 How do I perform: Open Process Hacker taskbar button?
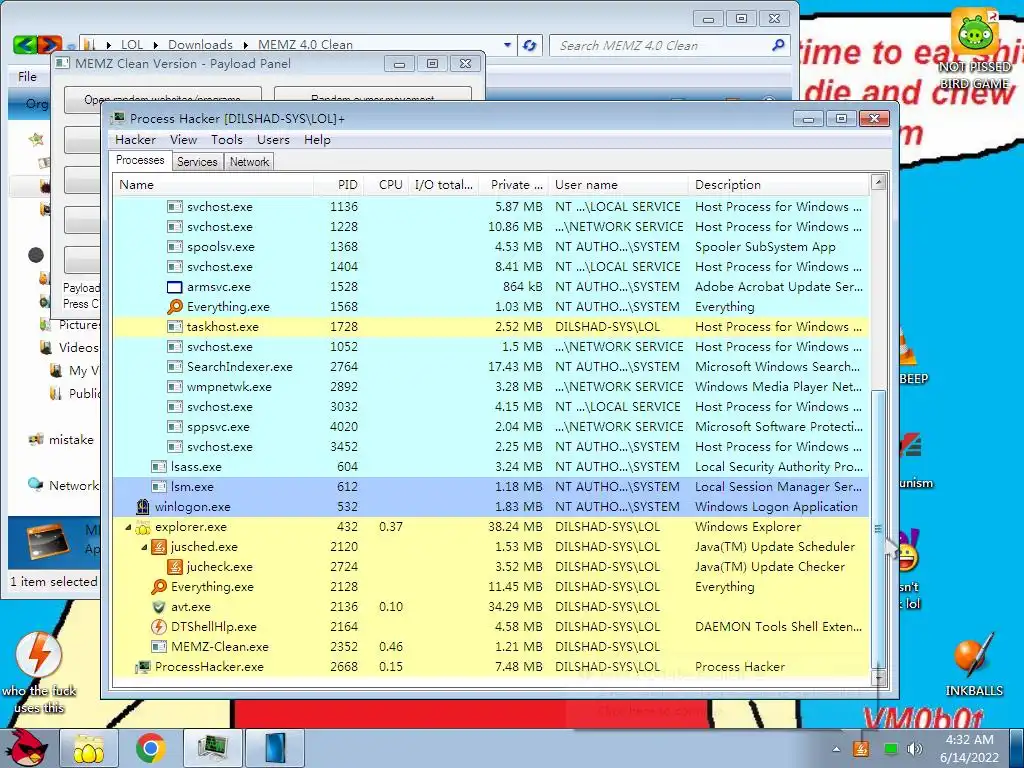213,748
